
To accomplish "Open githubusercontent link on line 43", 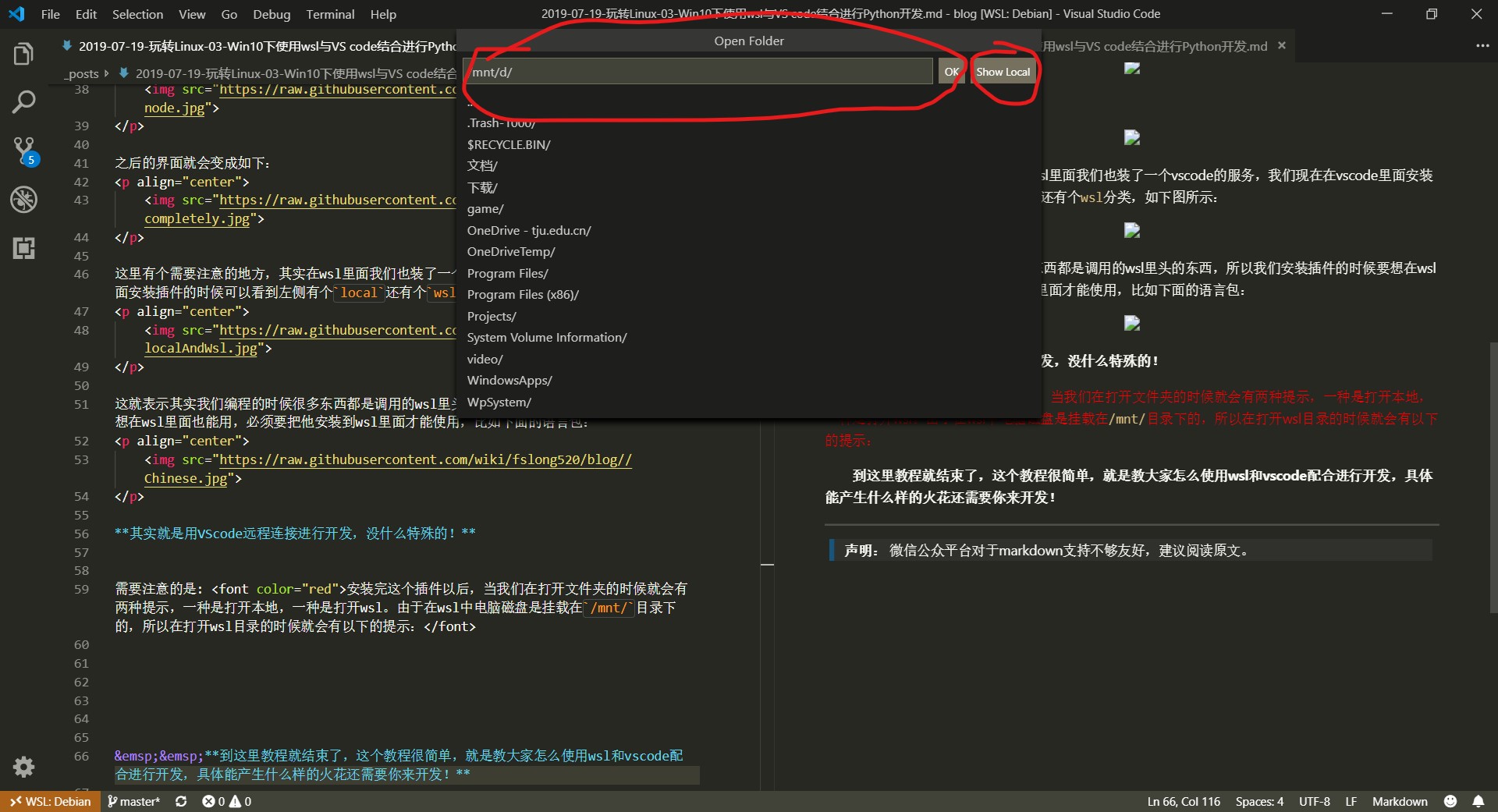I will coord(338,200).
